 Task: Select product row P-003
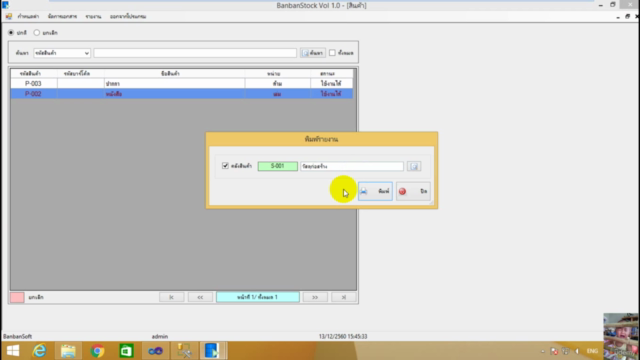pyautogui.click(x=182, y=83)
